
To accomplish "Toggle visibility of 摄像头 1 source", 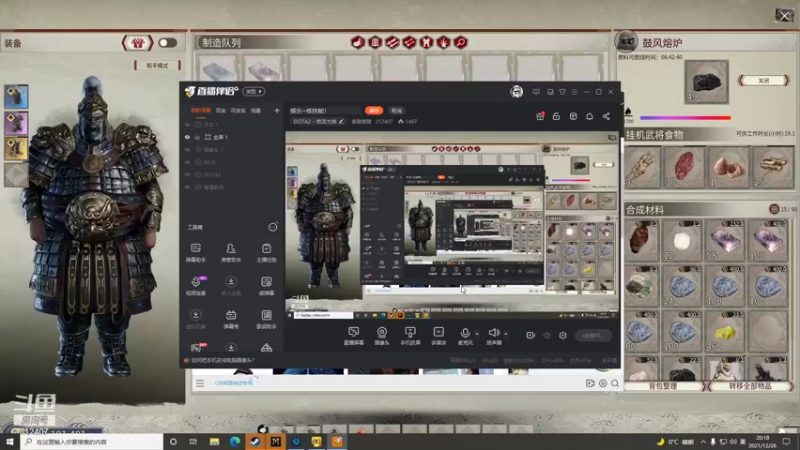I will pyautogui.click(x=187, y=149).
